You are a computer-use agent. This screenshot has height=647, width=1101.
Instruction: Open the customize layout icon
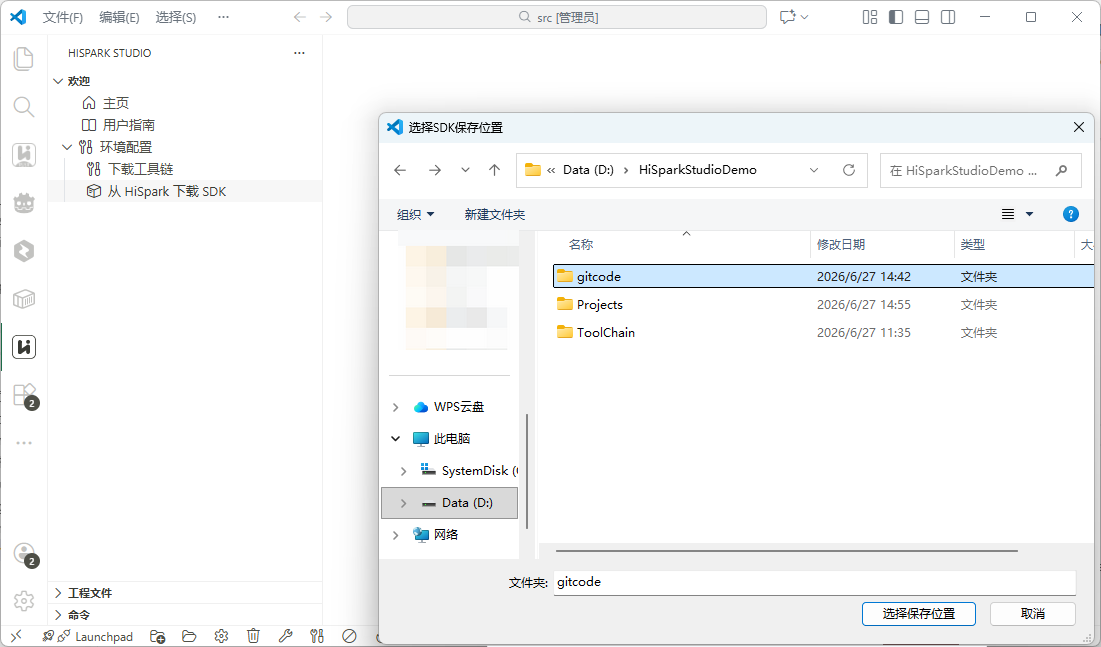tap(870, 17)
